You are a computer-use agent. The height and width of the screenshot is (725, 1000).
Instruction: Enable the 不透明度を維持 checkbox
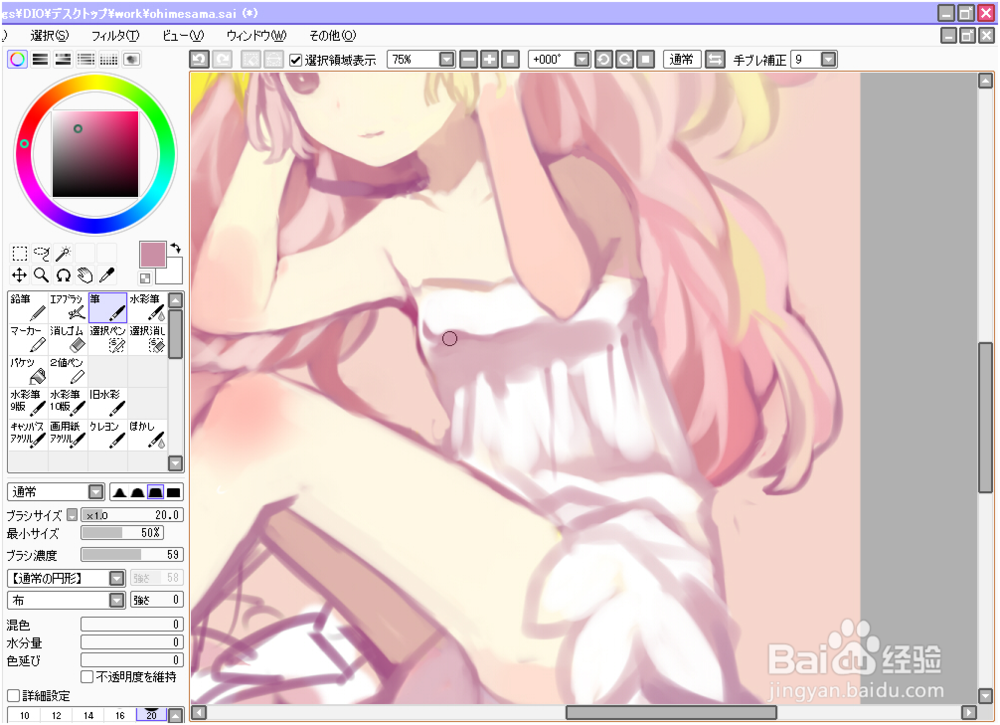[x=87, y=677]
